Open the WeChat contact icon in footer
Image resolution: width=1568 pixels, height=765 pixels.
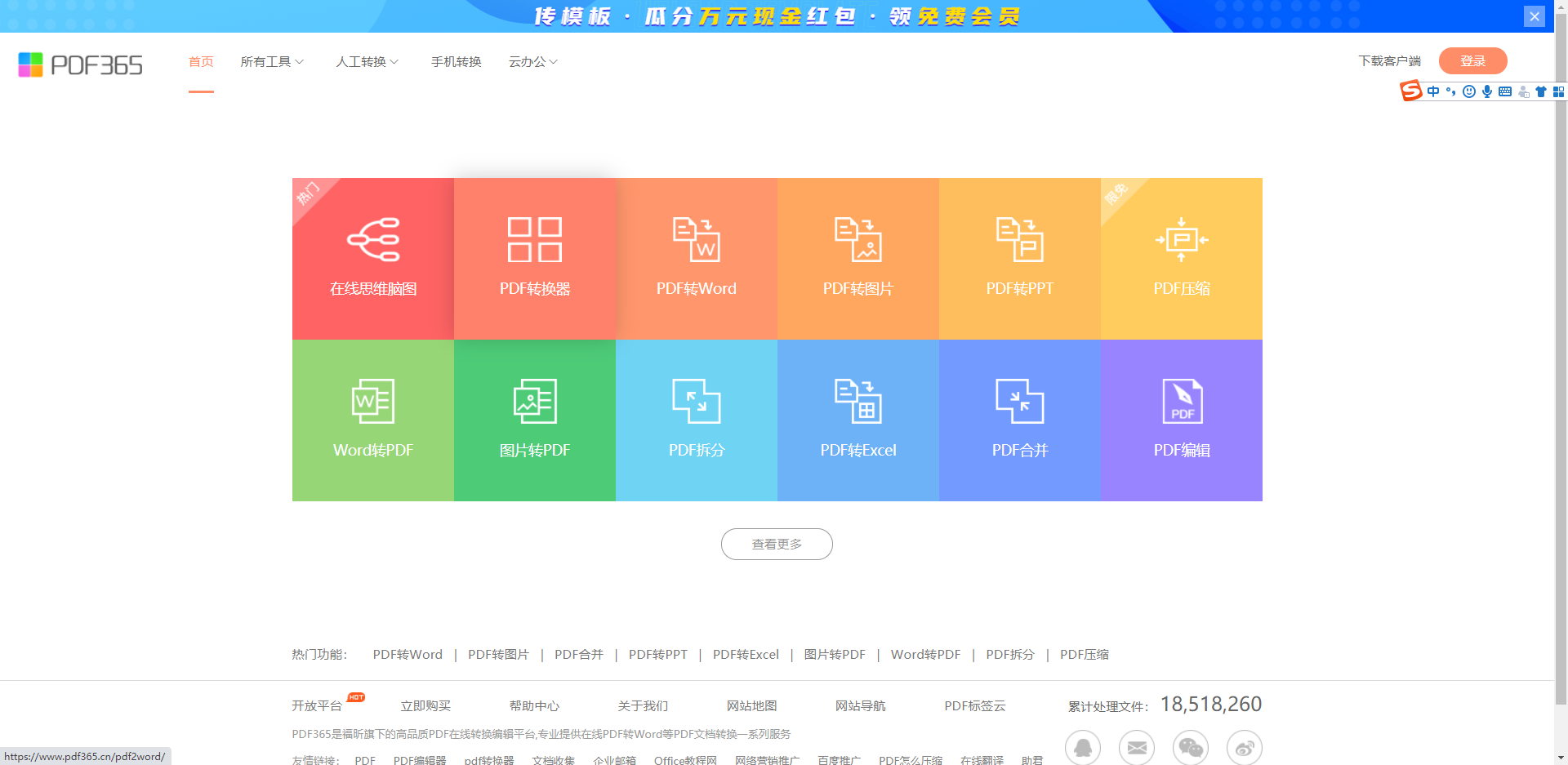tap(1191, 747)
